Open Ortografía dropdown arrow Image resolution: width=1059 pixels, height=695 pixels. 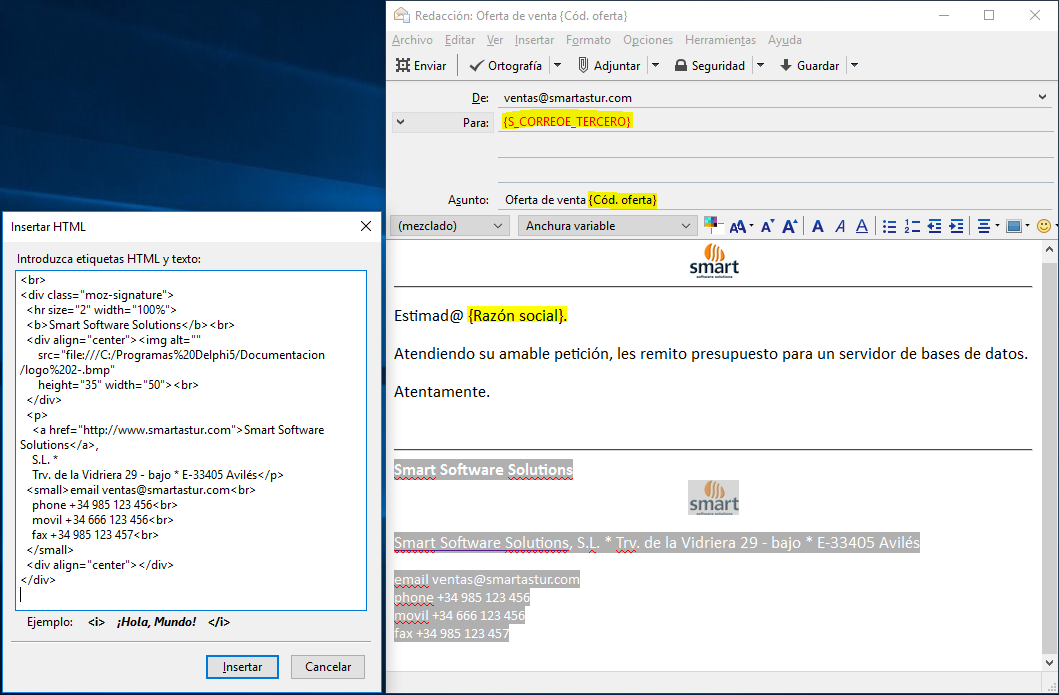557,66
